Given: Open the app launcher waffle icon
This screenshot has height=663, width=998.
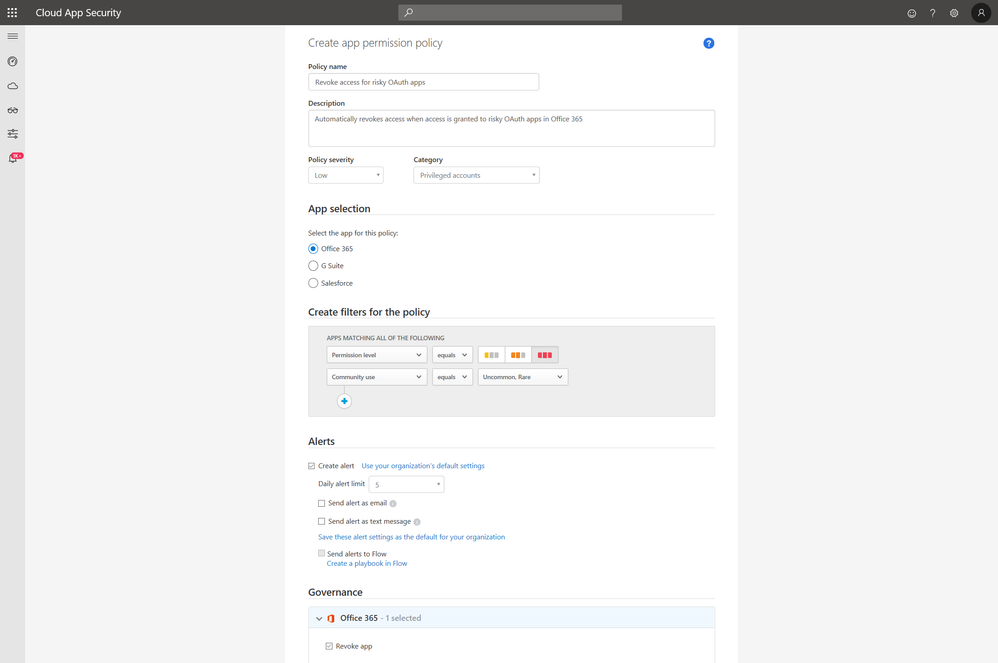Looking at the screenshot, I should (12, 13).
